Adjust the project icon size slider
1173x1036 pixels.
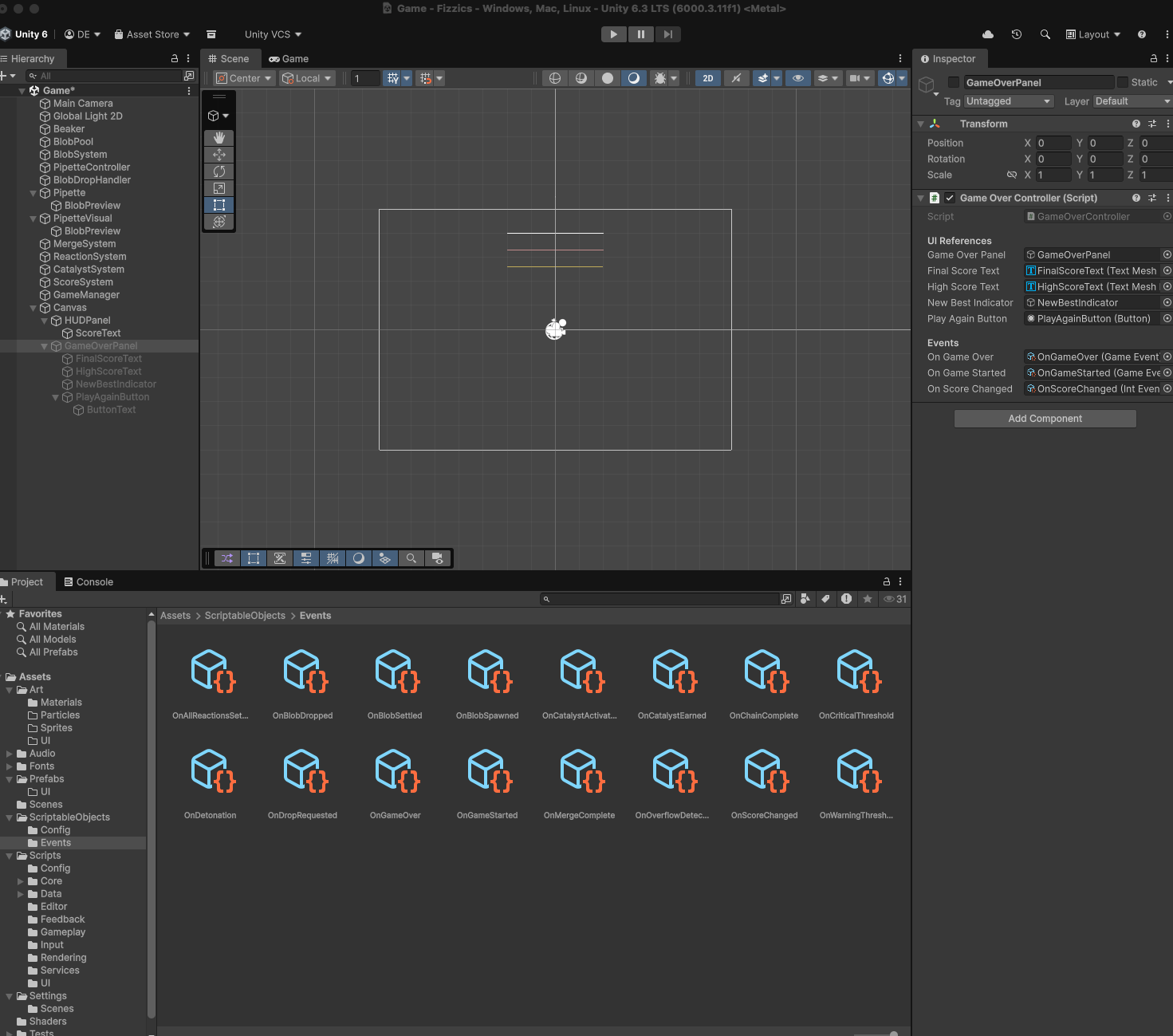coord(893,1034)
